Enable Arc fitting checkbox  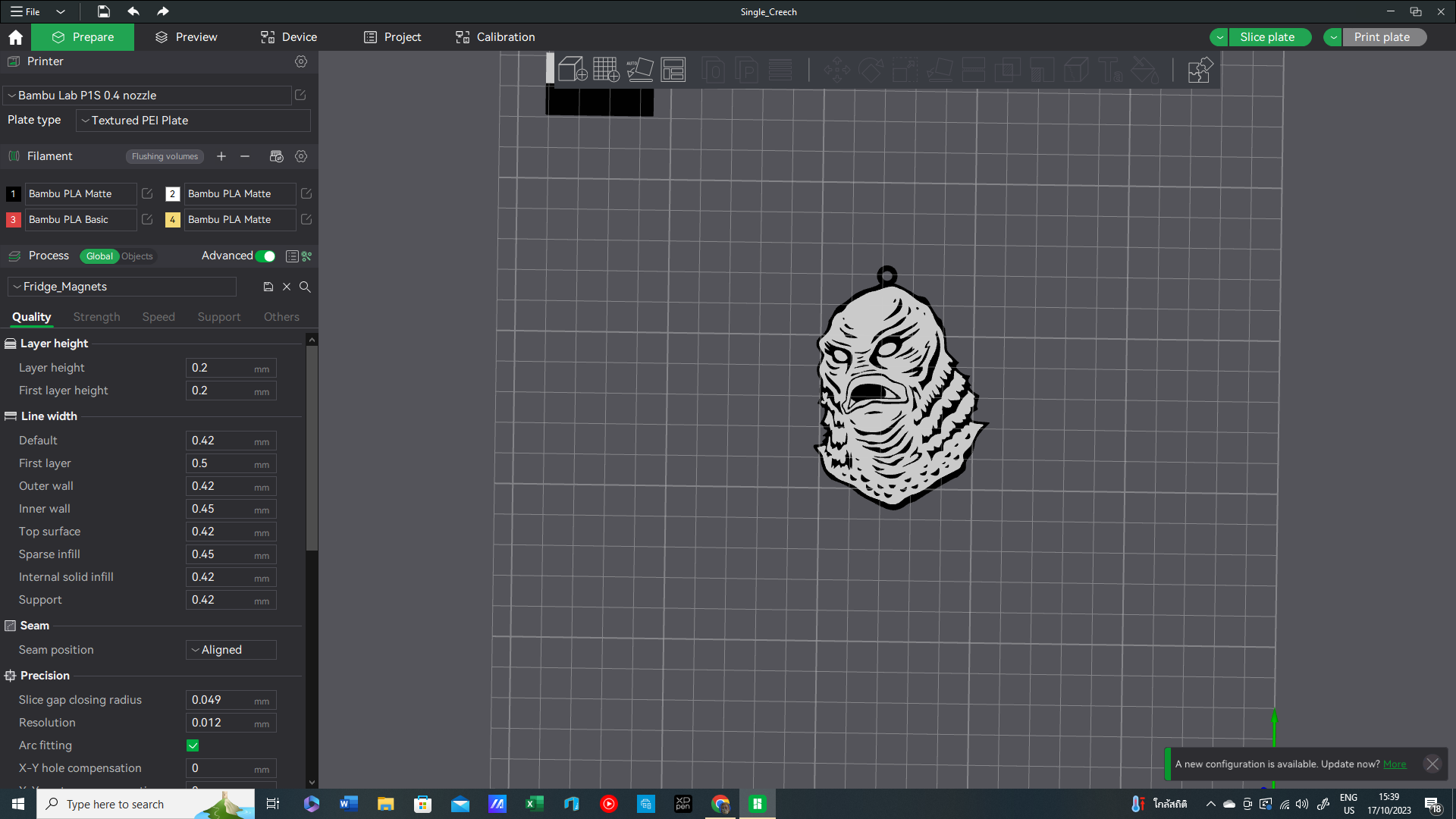click(193, 745)
